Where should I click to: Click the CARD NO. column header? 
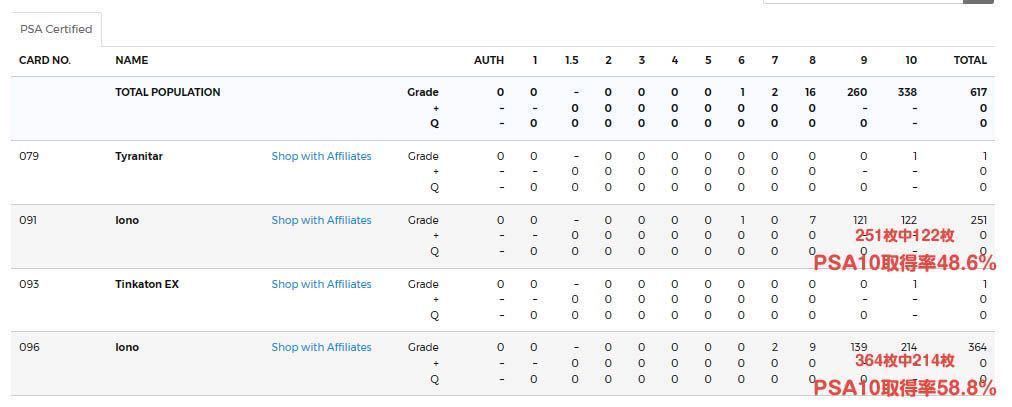click(x=45, y=60)
